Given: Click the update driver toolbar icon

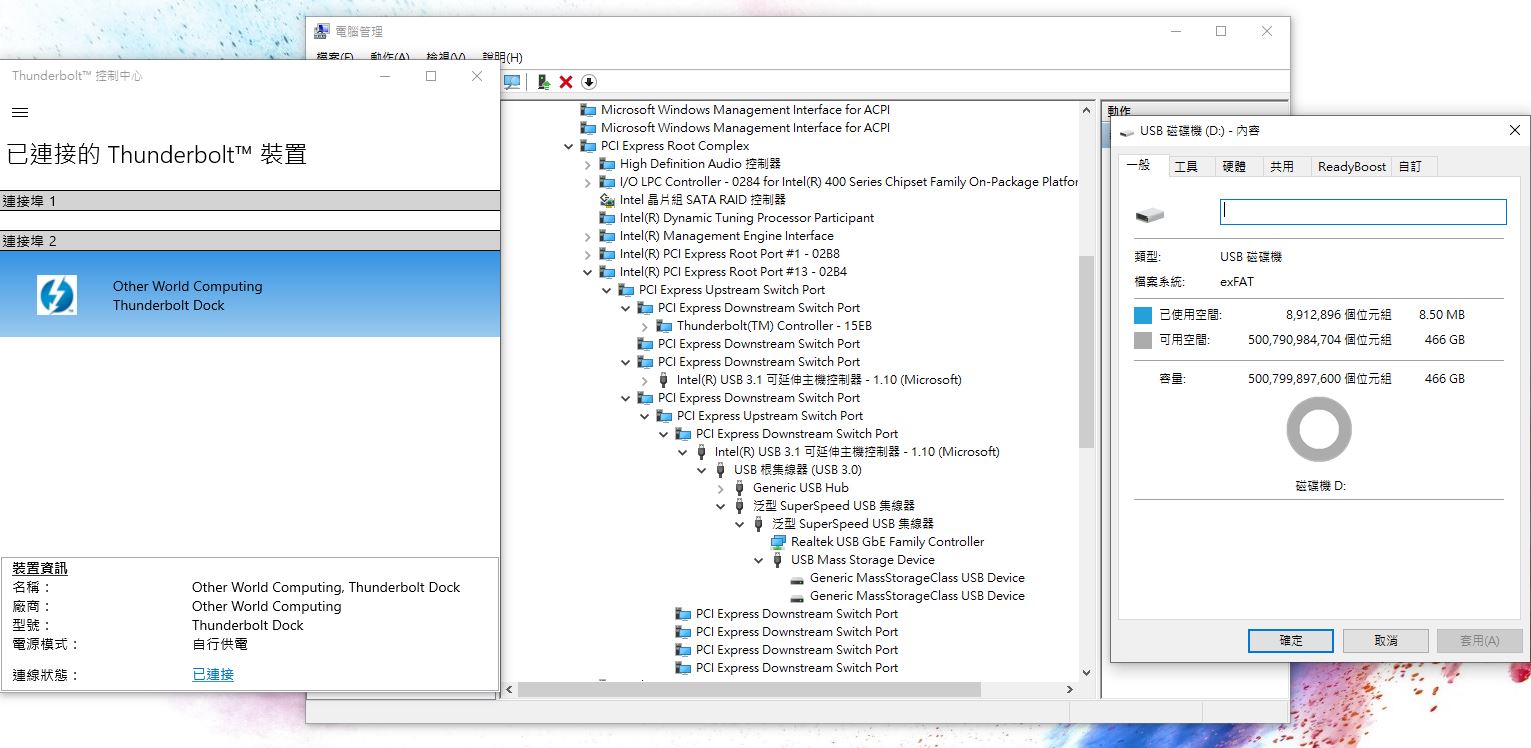Looking at the screenshot, I should (543, 82).
